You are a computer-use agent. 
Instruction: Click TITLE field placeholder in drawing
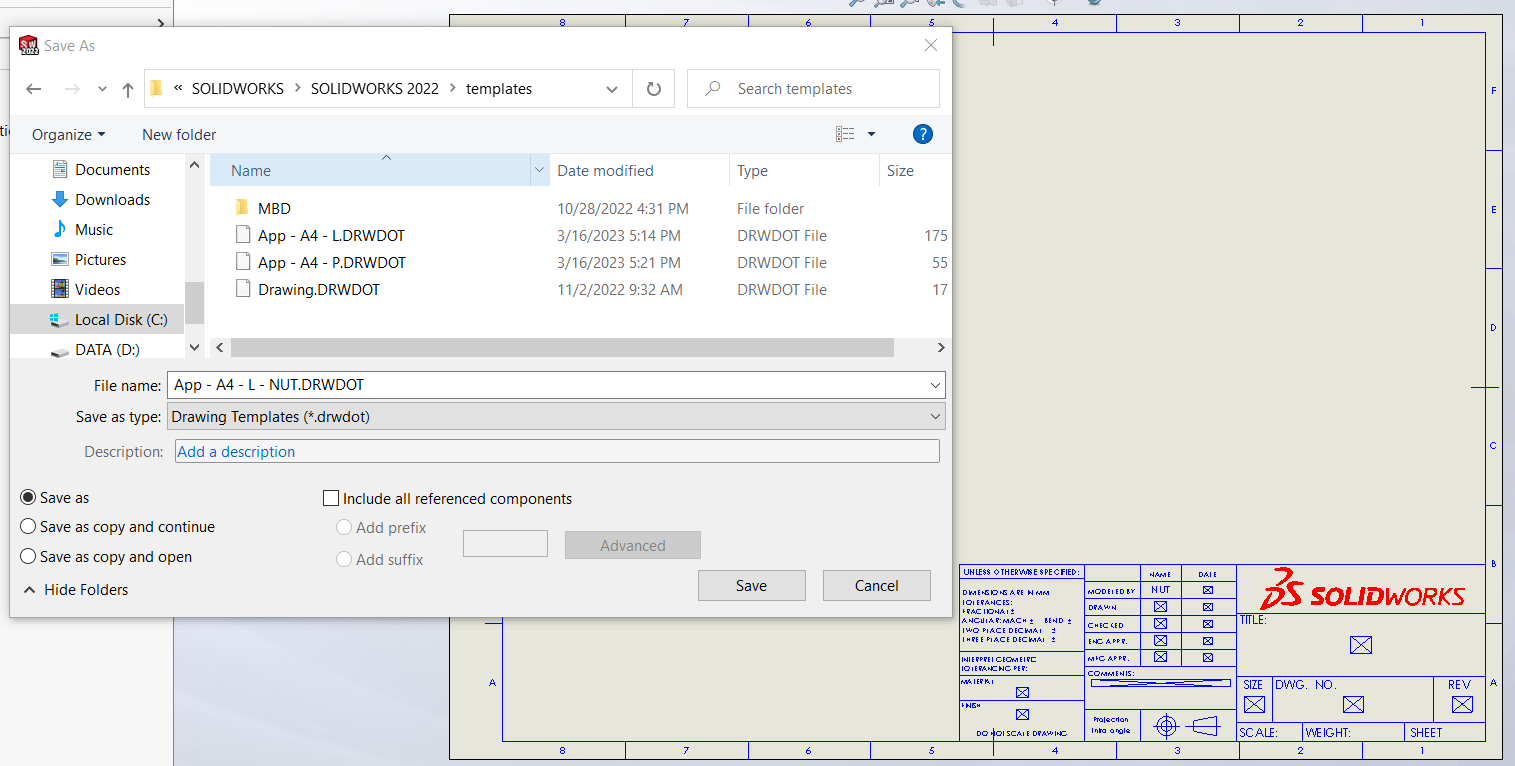click(x=1360, y=645)
